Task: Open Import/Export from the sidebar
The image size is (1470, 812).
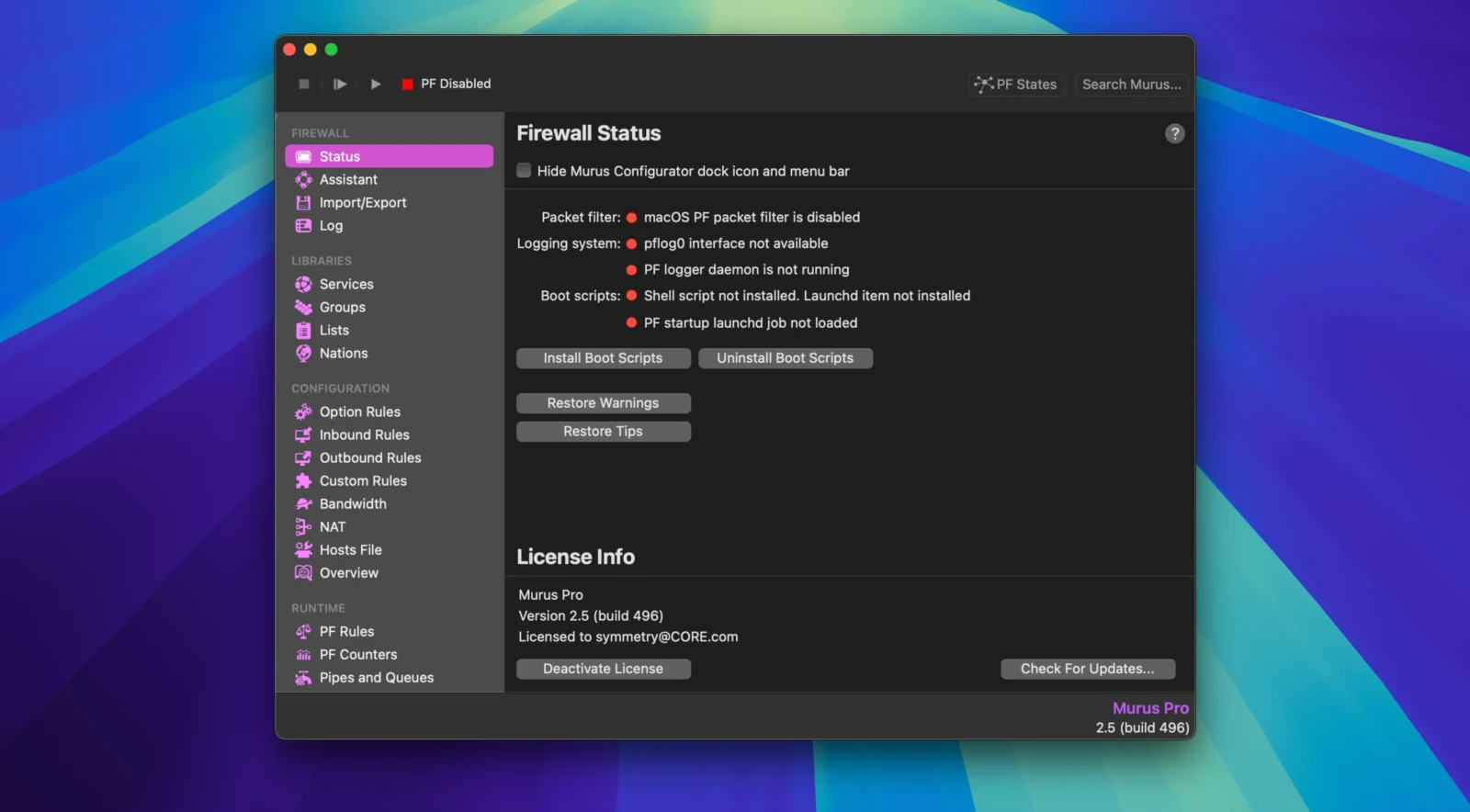Action: coord(362,203)
